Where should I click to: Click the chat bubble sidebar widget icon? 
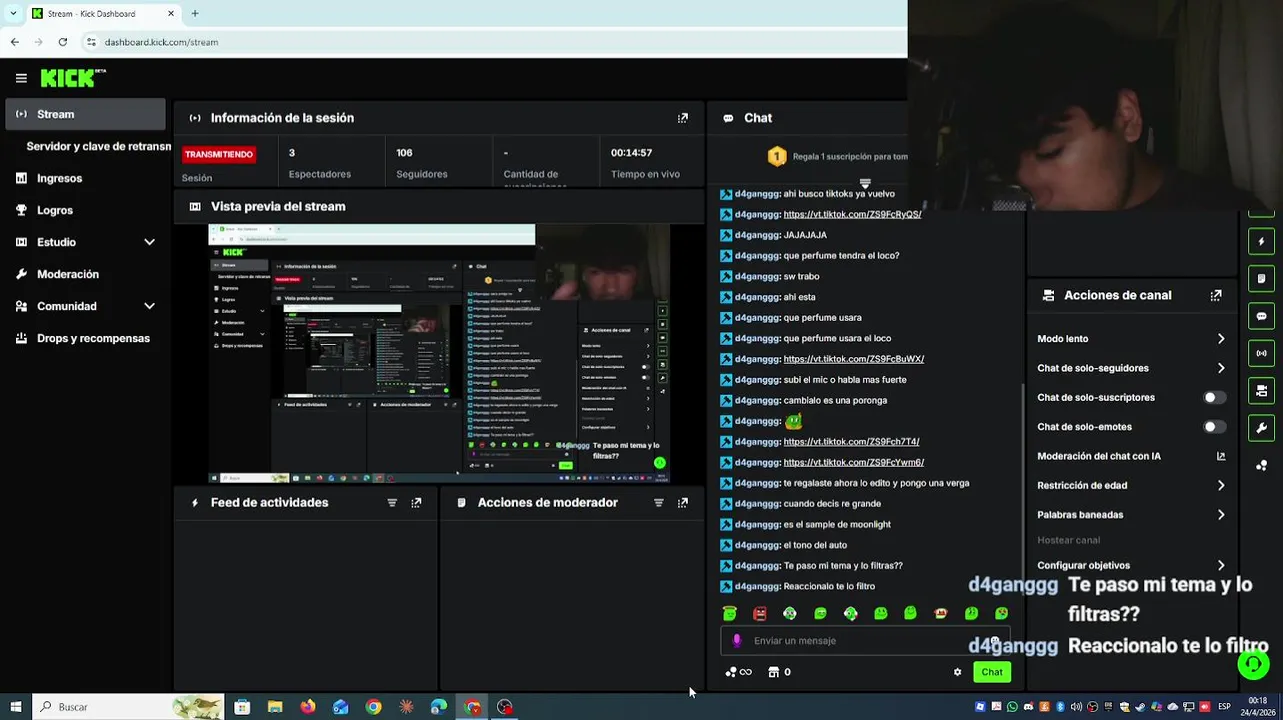1262,316
